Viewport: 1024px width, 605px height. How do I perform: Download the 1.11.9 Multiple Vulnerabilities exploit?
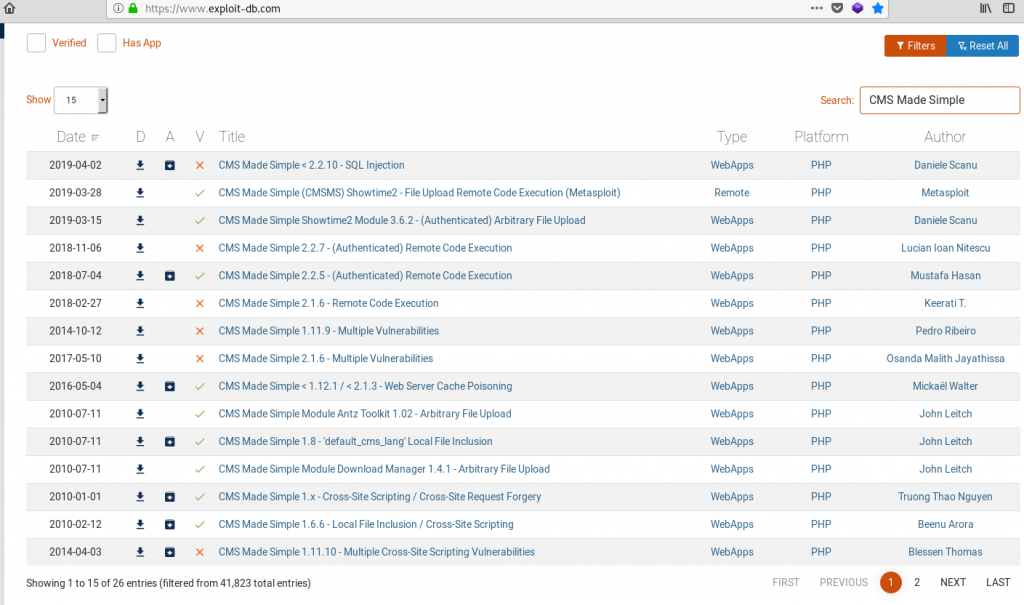pyautogui.click(x=140, y=331)
